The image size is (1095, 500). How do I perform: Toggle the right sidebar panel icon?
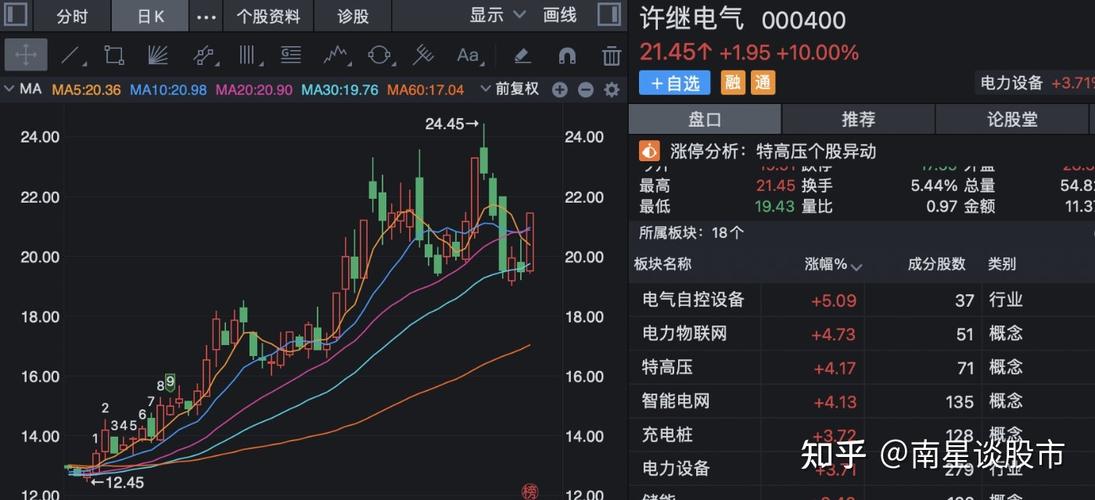(x=610, y=15)
